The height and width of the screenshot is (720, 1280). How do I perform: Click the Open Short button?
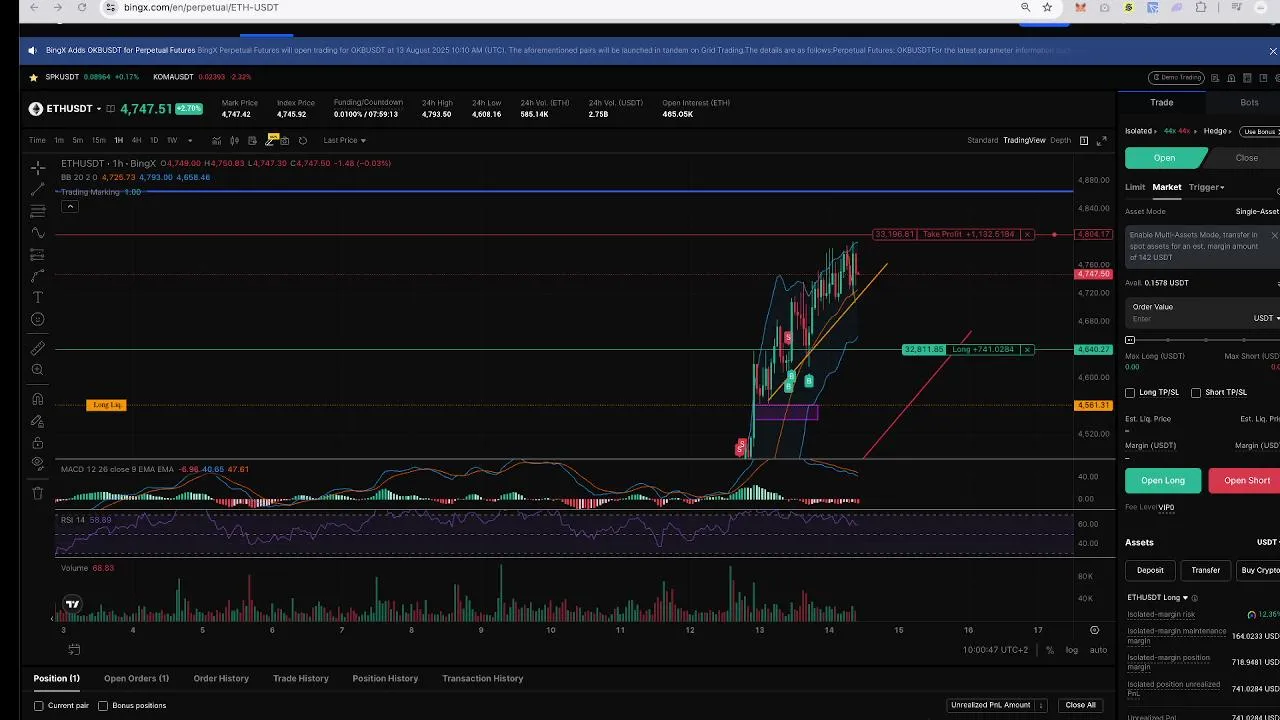(1246, 481)
